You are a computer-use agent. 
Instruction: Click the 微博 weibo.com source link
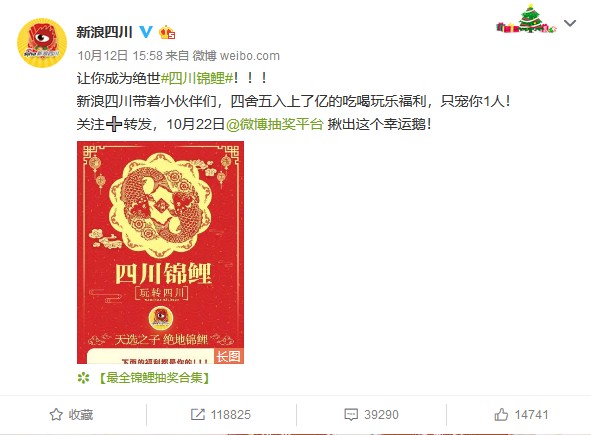click(236, 56)
